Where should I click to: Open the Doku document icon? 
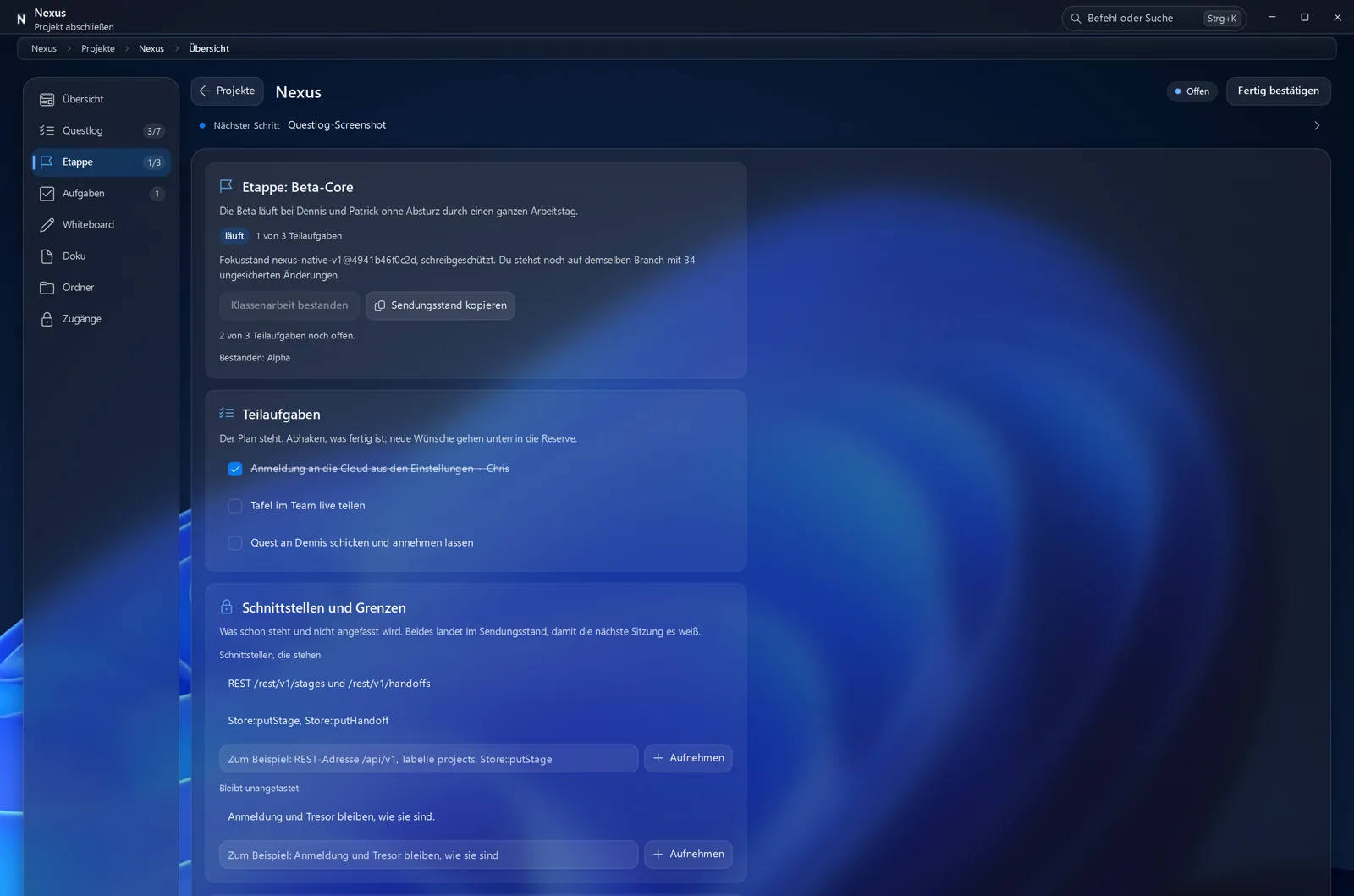coord(47,256)
